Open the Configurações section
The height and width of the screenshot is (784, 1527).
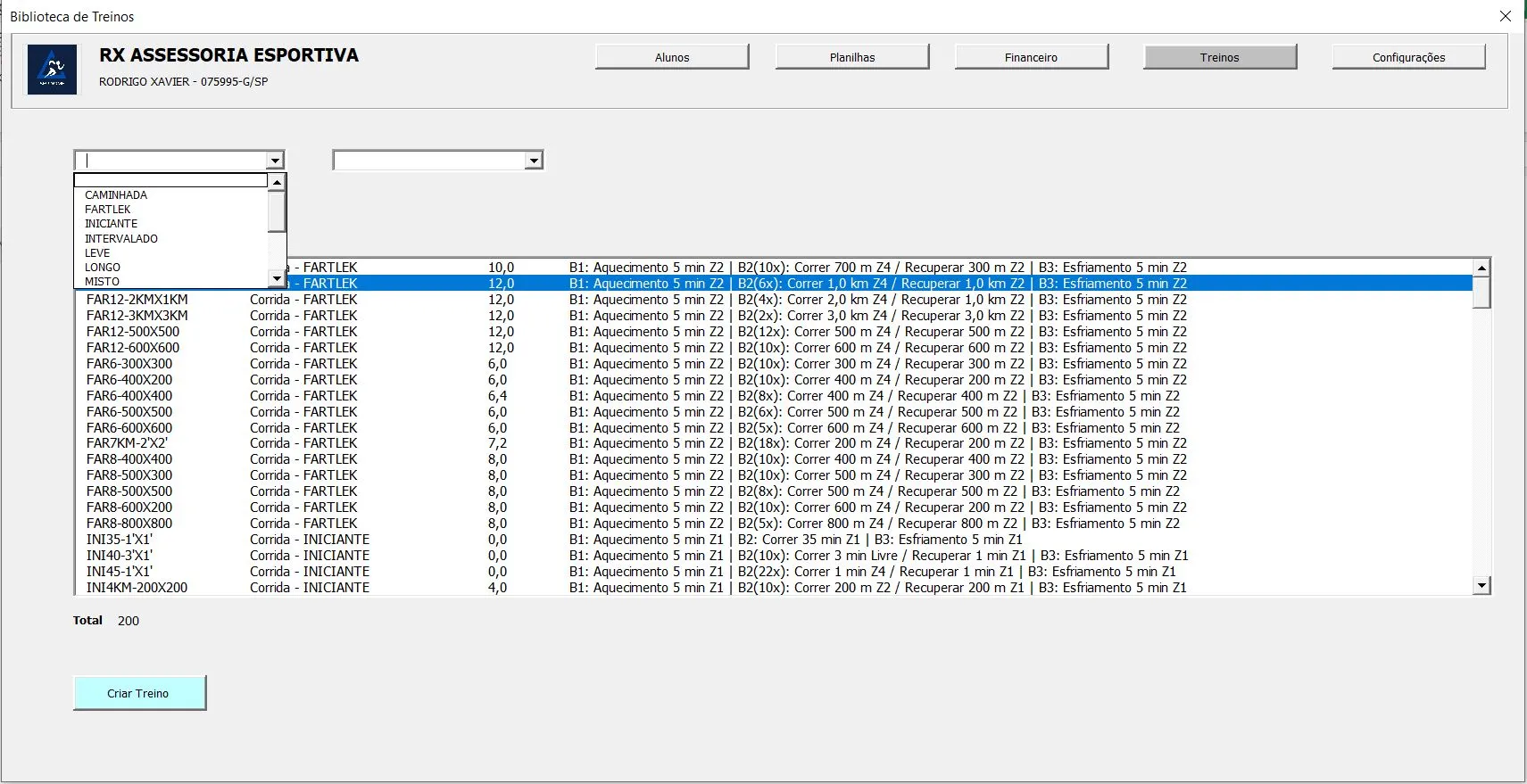[x=1408, y=57]
